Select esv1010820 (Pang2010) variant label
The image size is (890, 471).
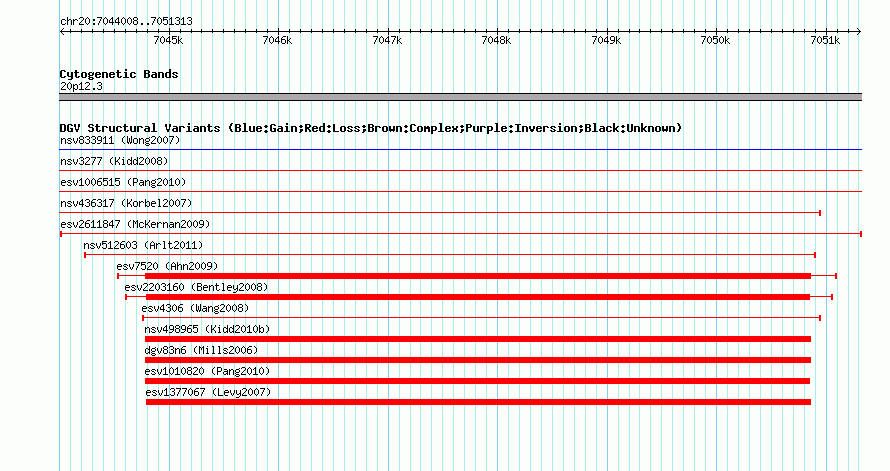pyautogui.click(x=207, y=371)
